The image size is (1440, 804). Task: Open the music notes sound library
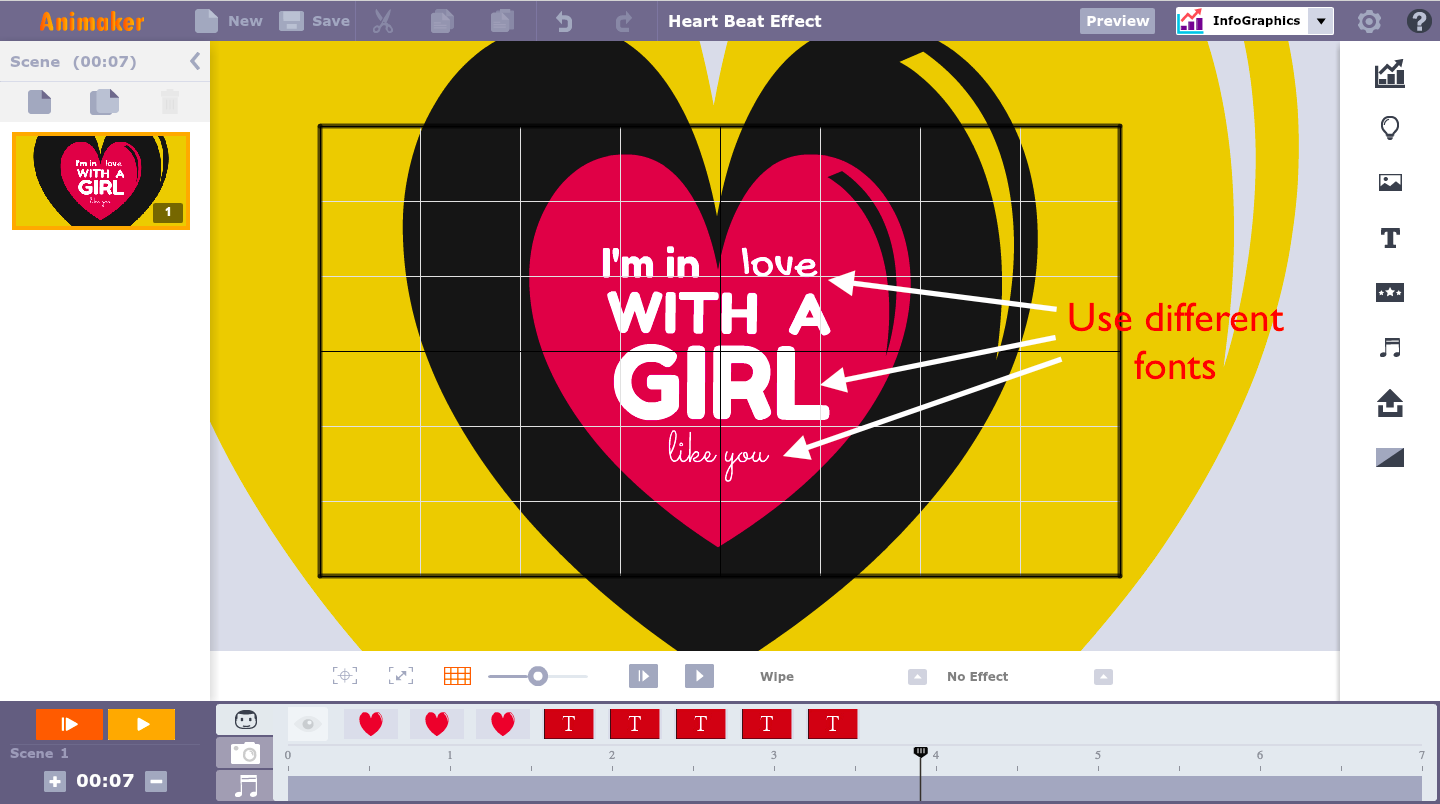point(1389,348)
